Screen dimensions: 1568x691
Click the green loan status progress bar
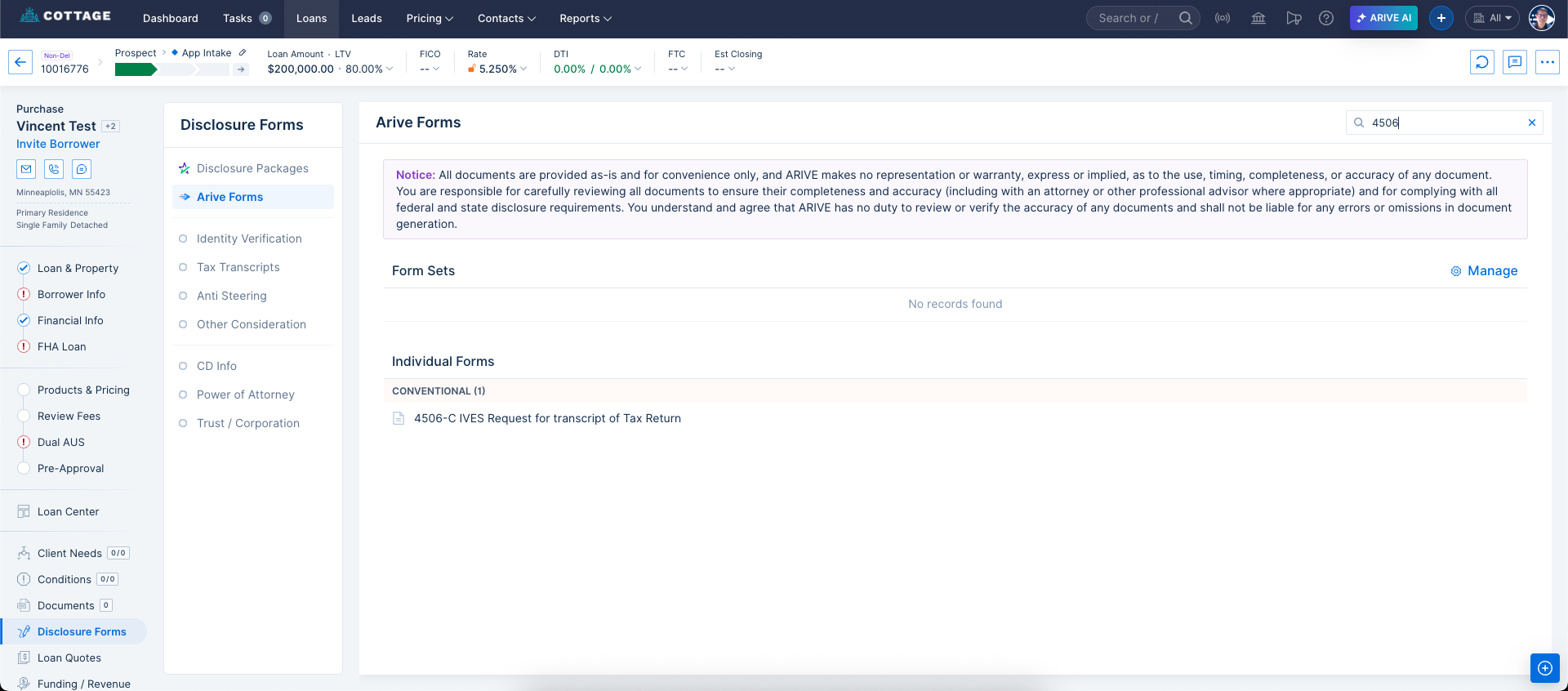coord(172,69)
